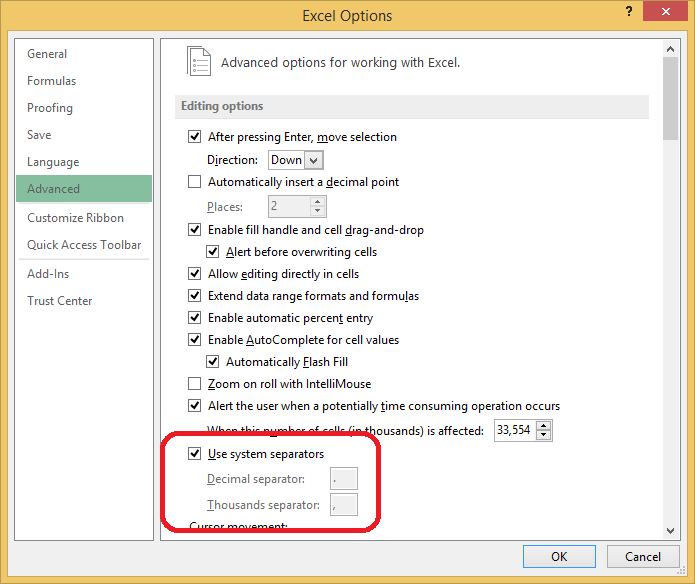The height and width of the screenshot is (584, 695).
Task: Click the Help question mark icon
Action: pos(629,12)
